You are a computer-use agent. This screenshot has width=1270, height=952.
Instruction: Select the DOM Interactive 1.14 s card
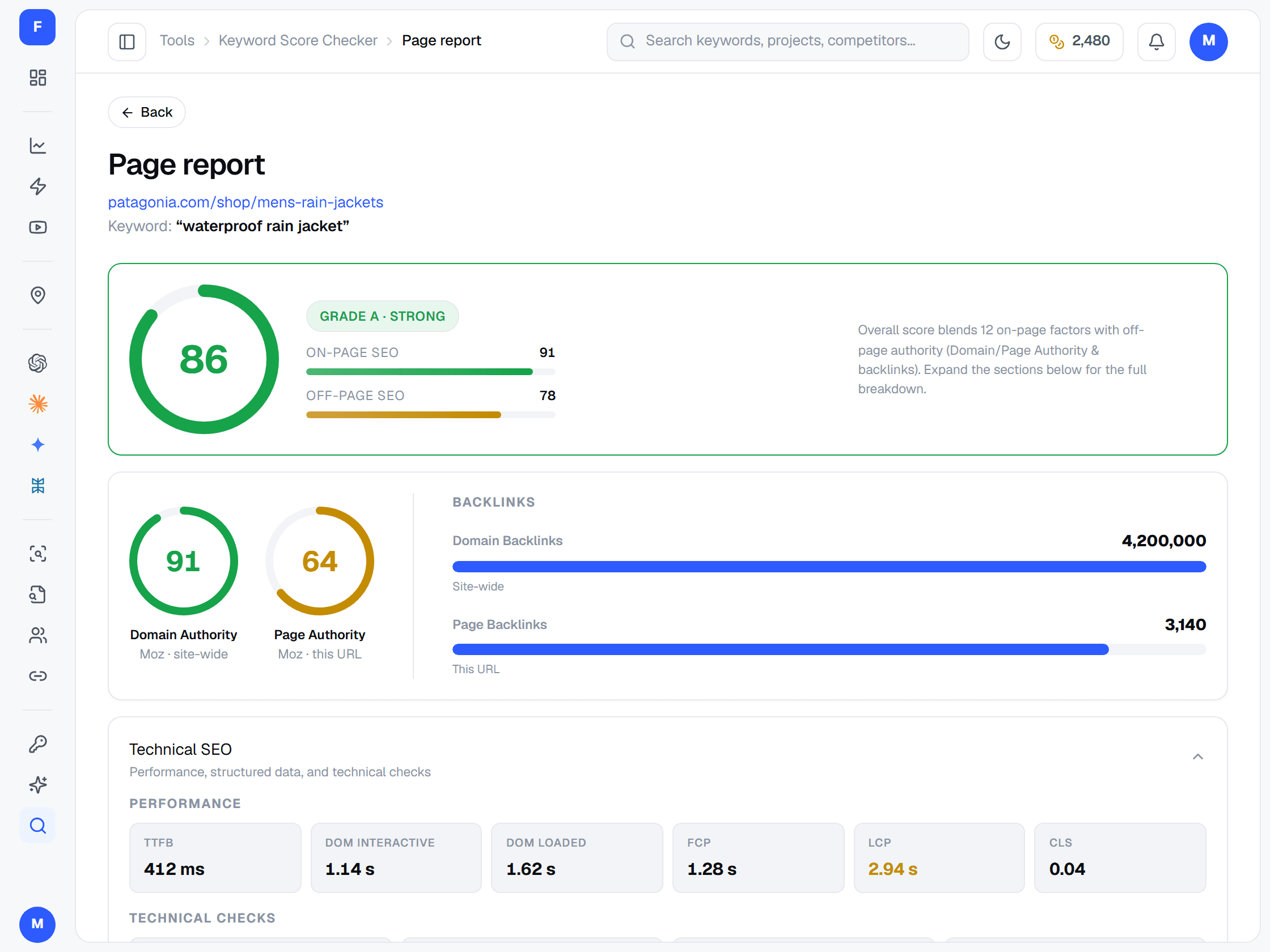tap(396, 858)
